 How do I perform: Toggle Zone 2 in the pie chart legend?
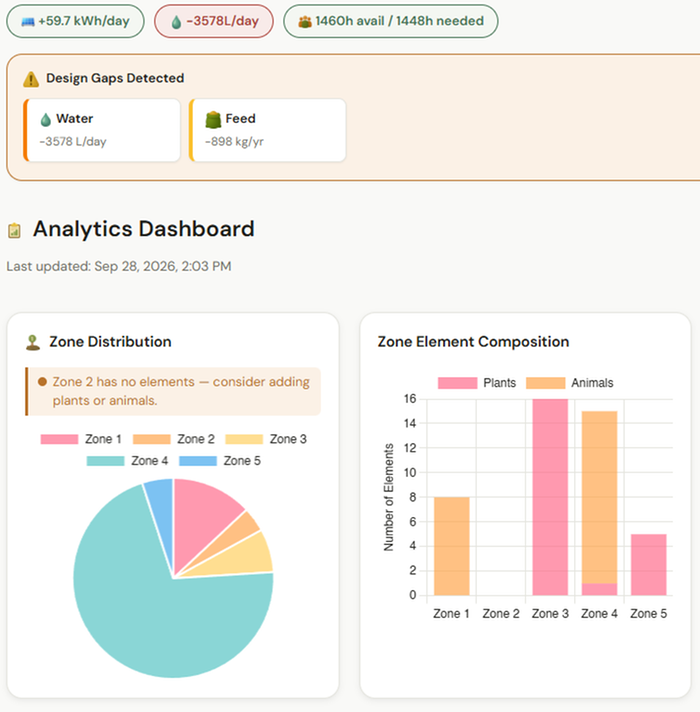pyautogui.click(x=173, y=439)
